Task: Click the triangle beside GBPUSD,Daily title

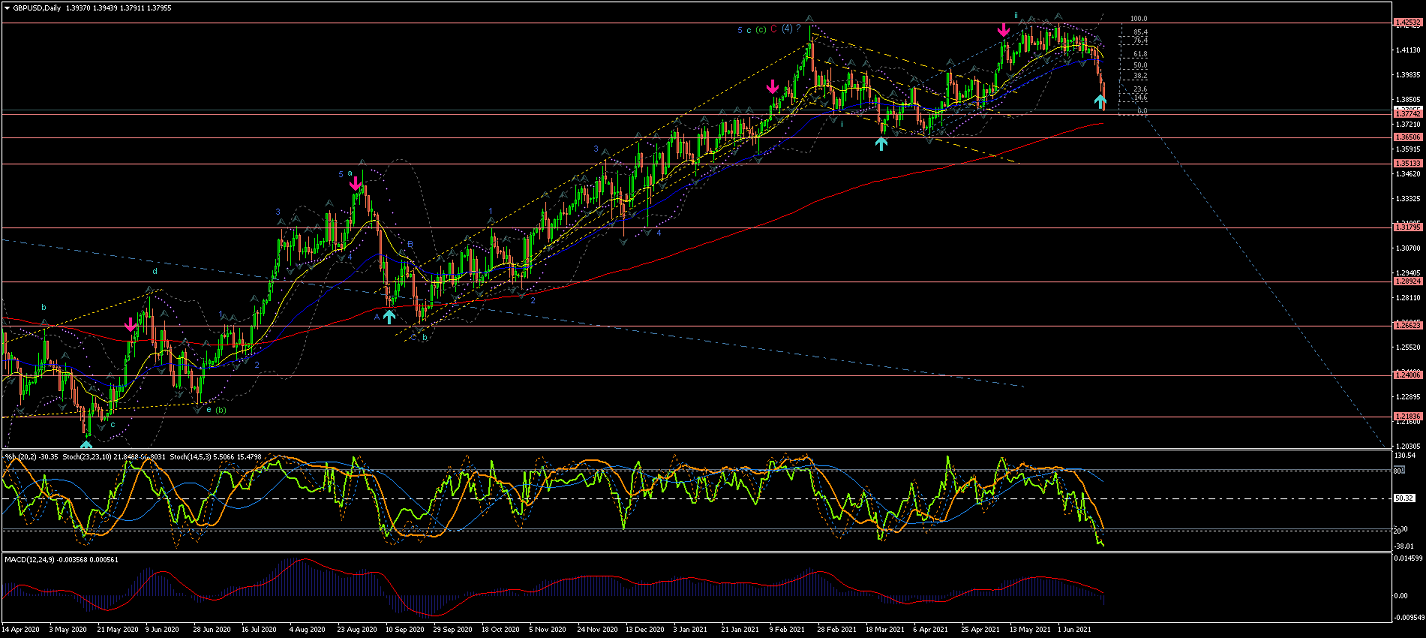Action: coord(7,6)
